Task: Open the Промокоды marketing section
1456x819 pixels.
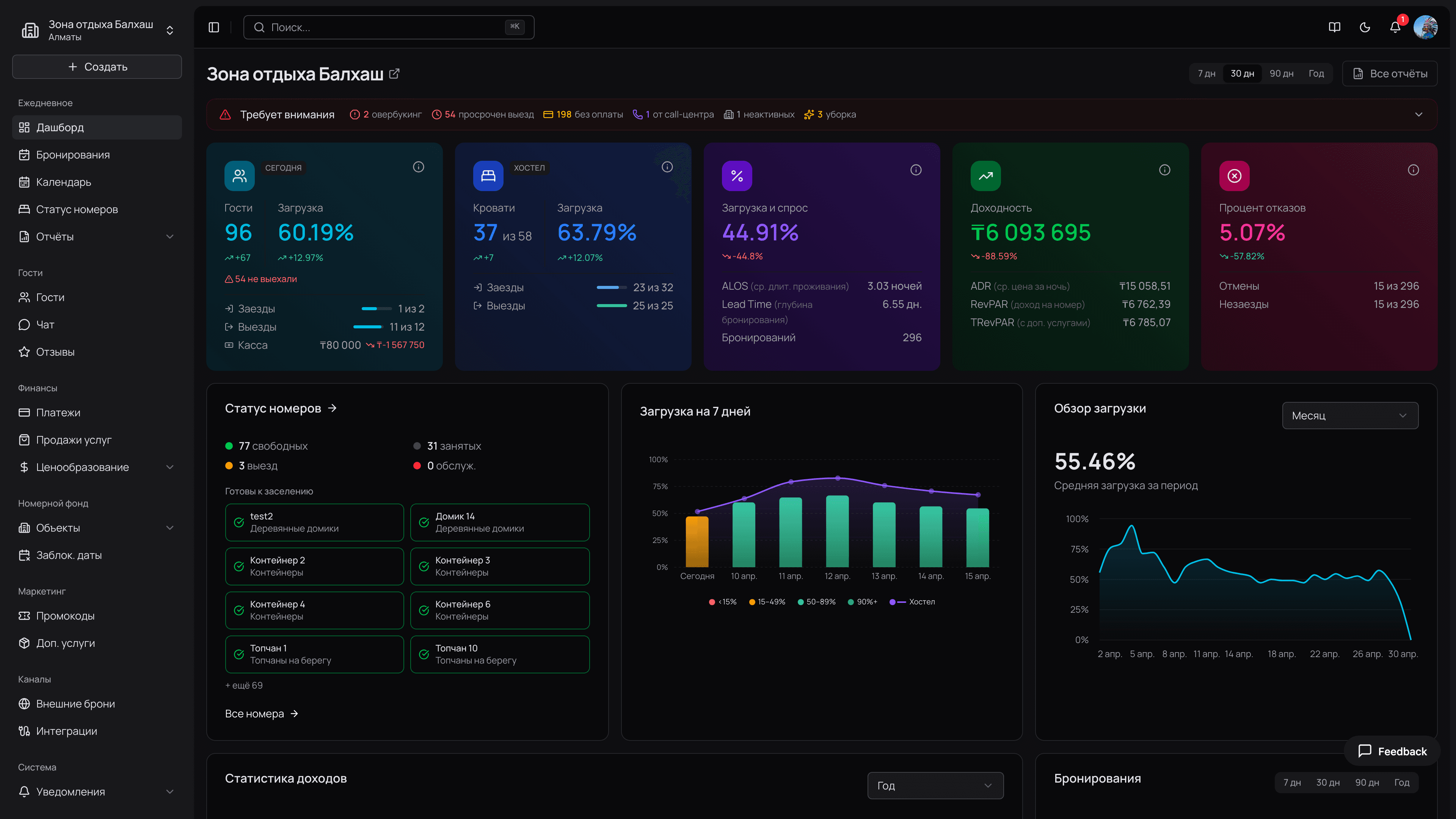Action: tap(65, 615)
